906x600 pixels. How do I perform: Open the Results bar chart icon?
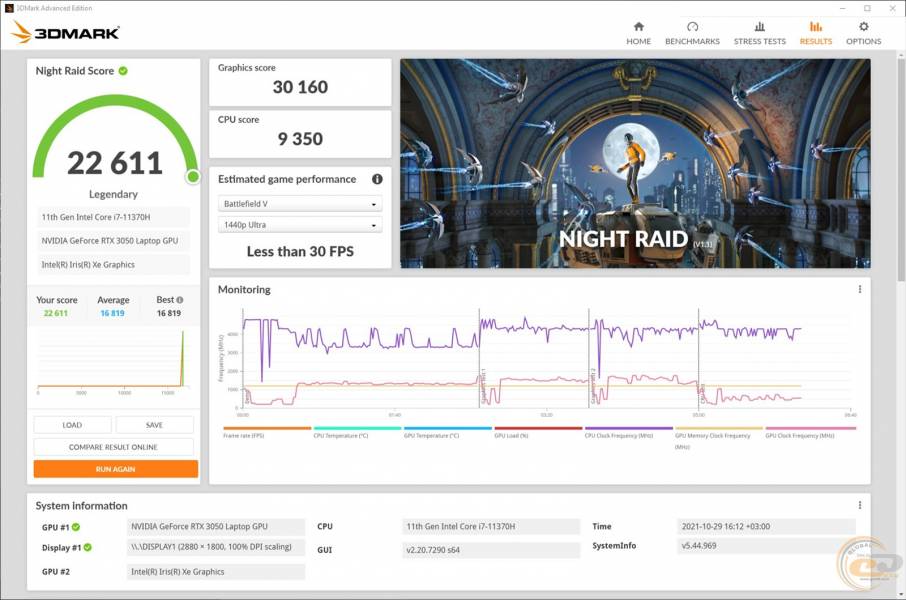816,27
